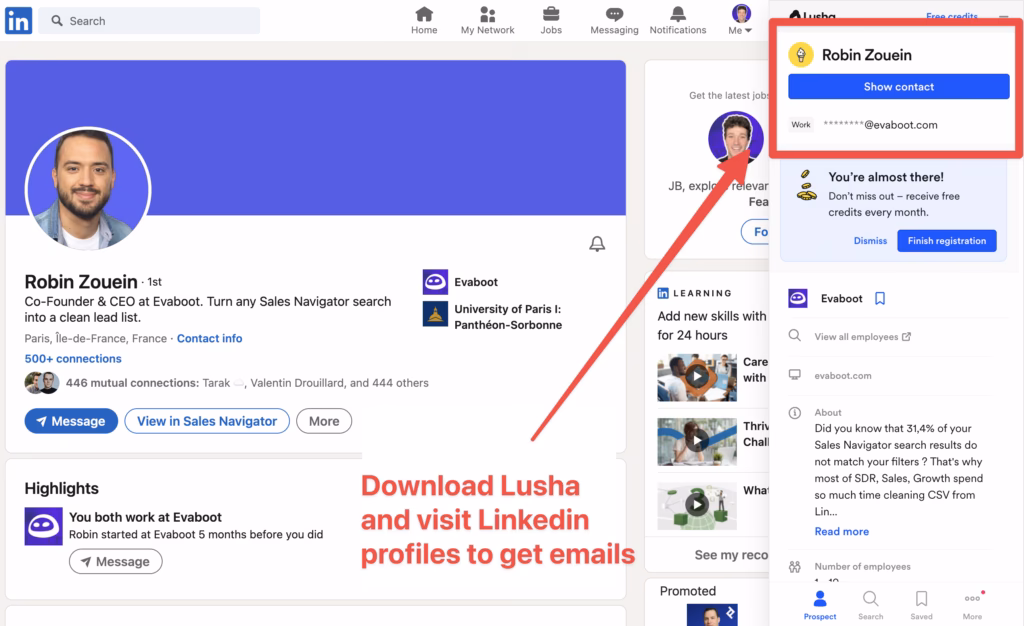Dismiss the Lusha registration banner
Image resolution: width=1024 pixels, height=626 pixels.
[870, 241]
